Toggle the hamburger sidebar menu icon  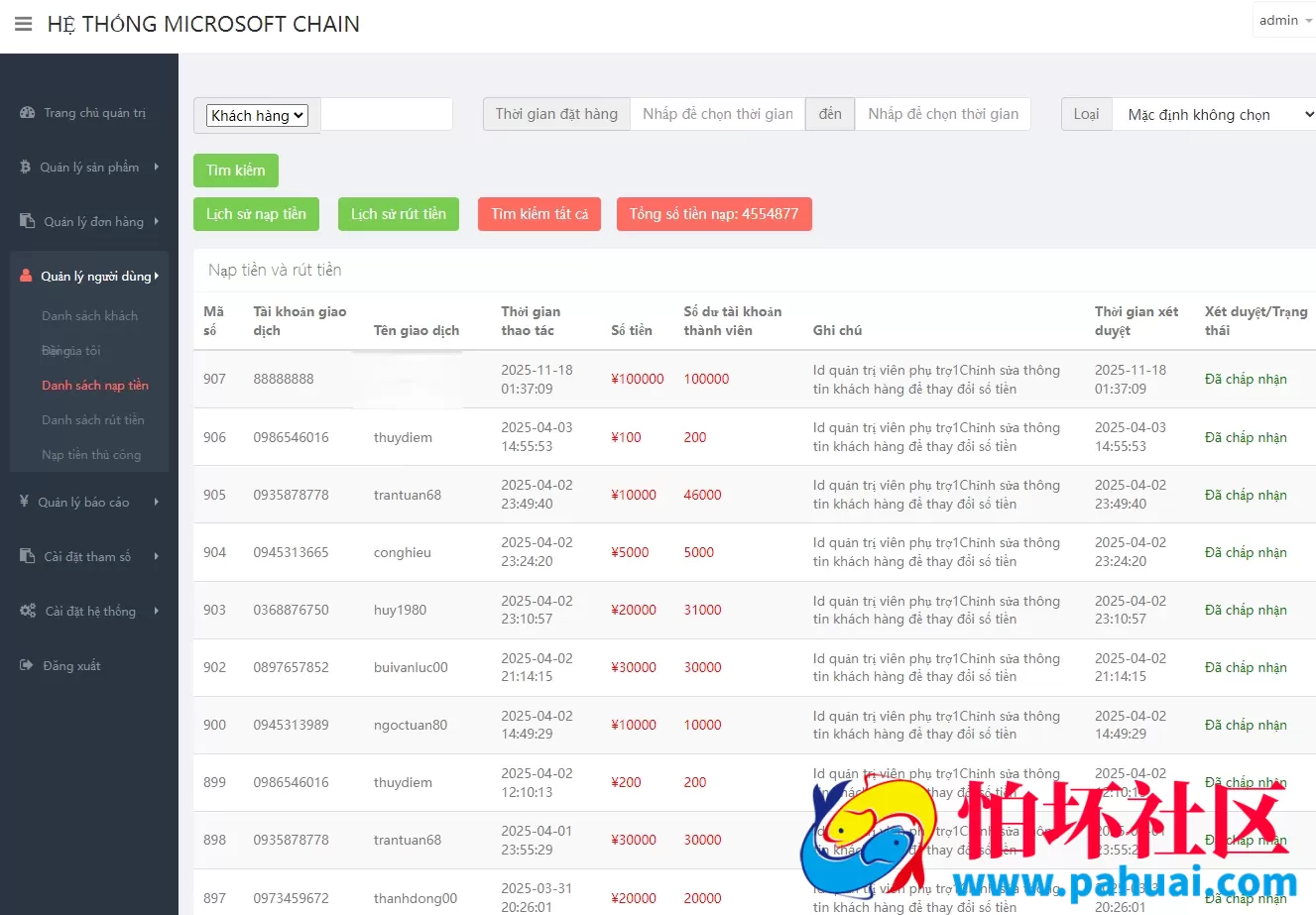[x=24, y=24]
